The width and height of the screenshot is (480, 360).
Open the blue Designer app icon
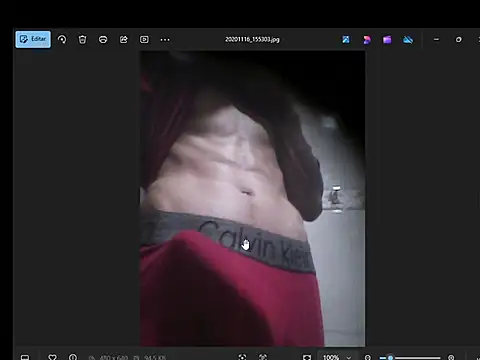coord(346,40)
